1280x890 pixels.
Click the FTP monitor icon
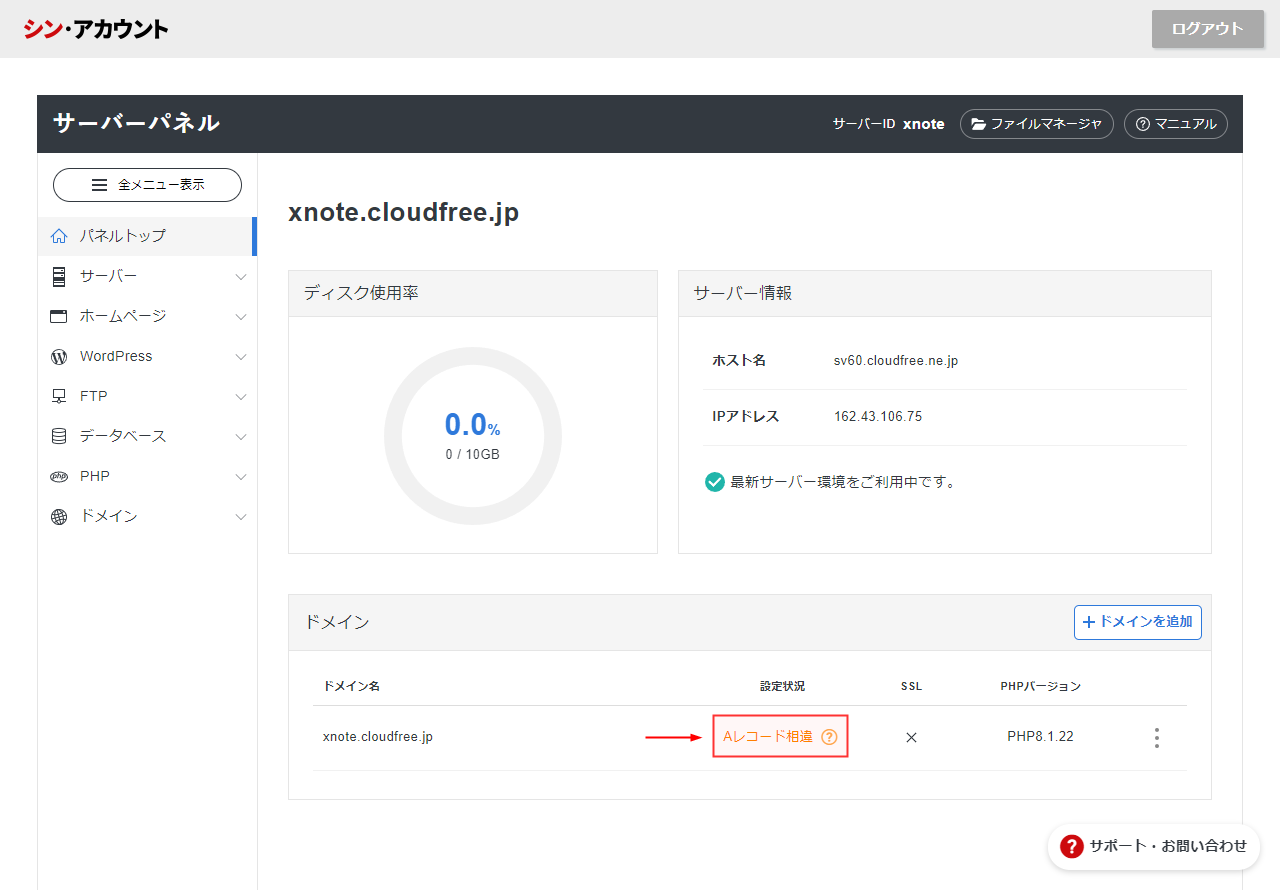tap(59, 396)
